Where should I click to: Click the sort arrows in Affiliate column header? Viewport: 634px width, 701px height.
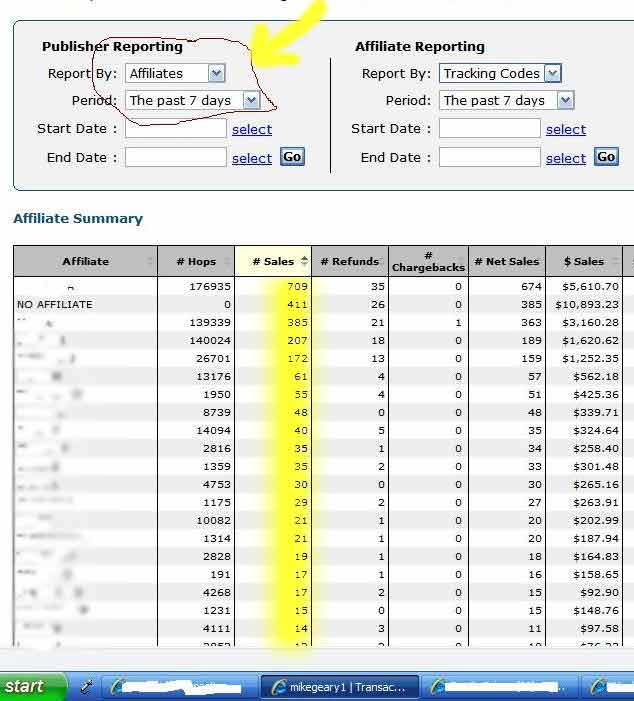tap(151, 262)
